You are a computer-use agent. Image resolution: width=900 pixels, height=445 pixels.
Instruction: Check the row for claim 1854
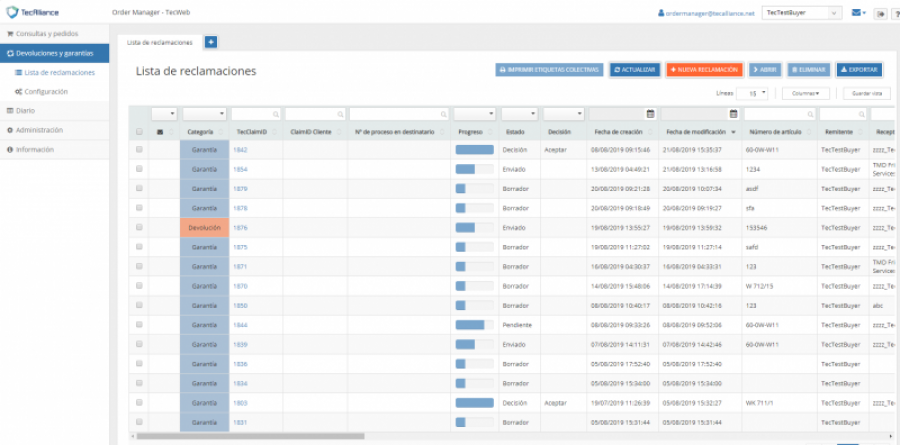(x=139, y=169)
